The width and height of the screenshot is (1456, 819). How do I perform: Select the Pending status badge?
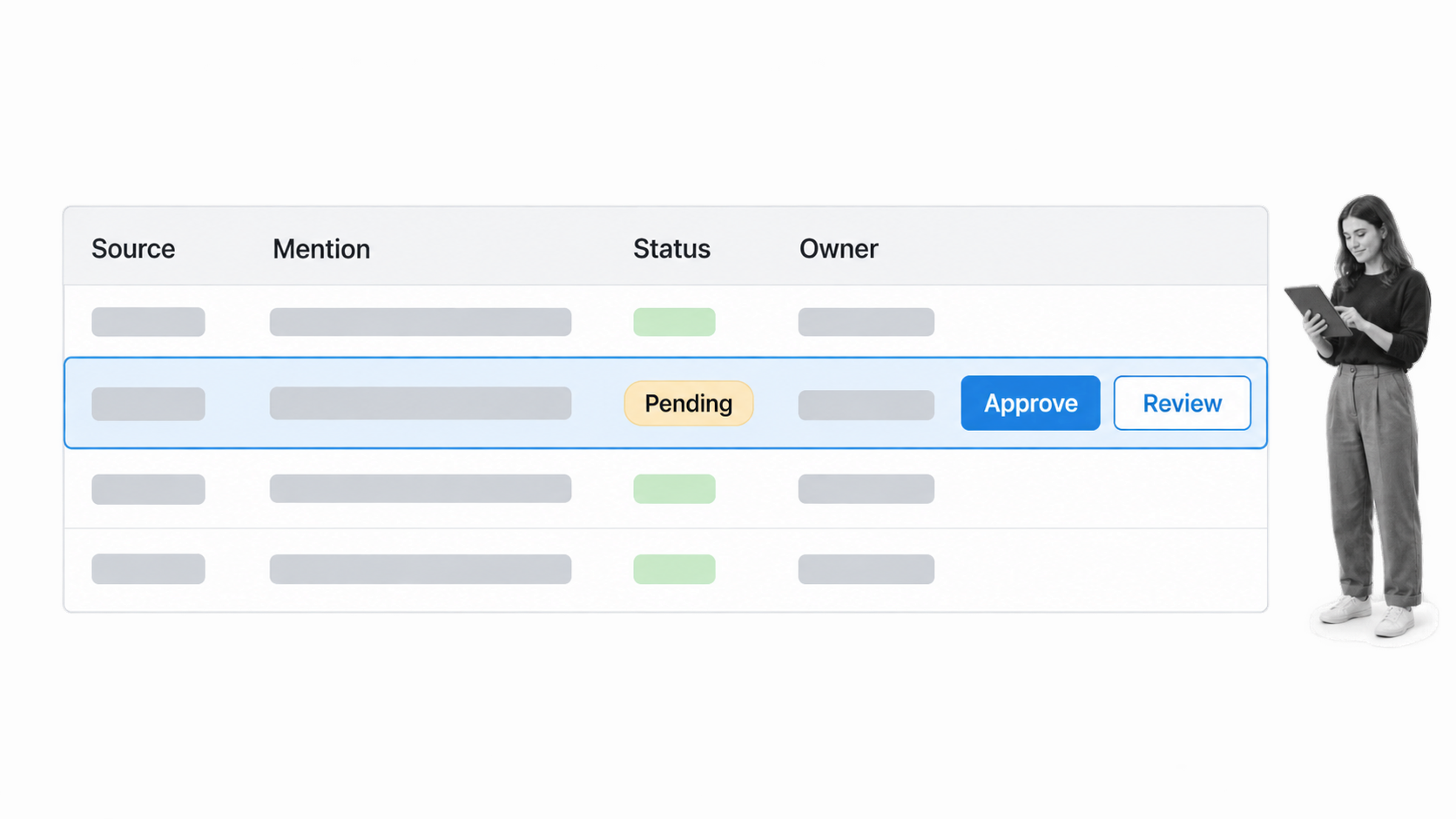click(688, 403)
